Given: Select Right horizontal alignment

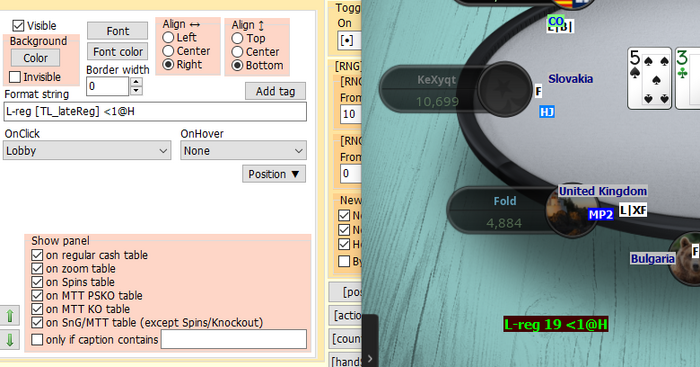Looking at the screenshot, I should [168, 64].
